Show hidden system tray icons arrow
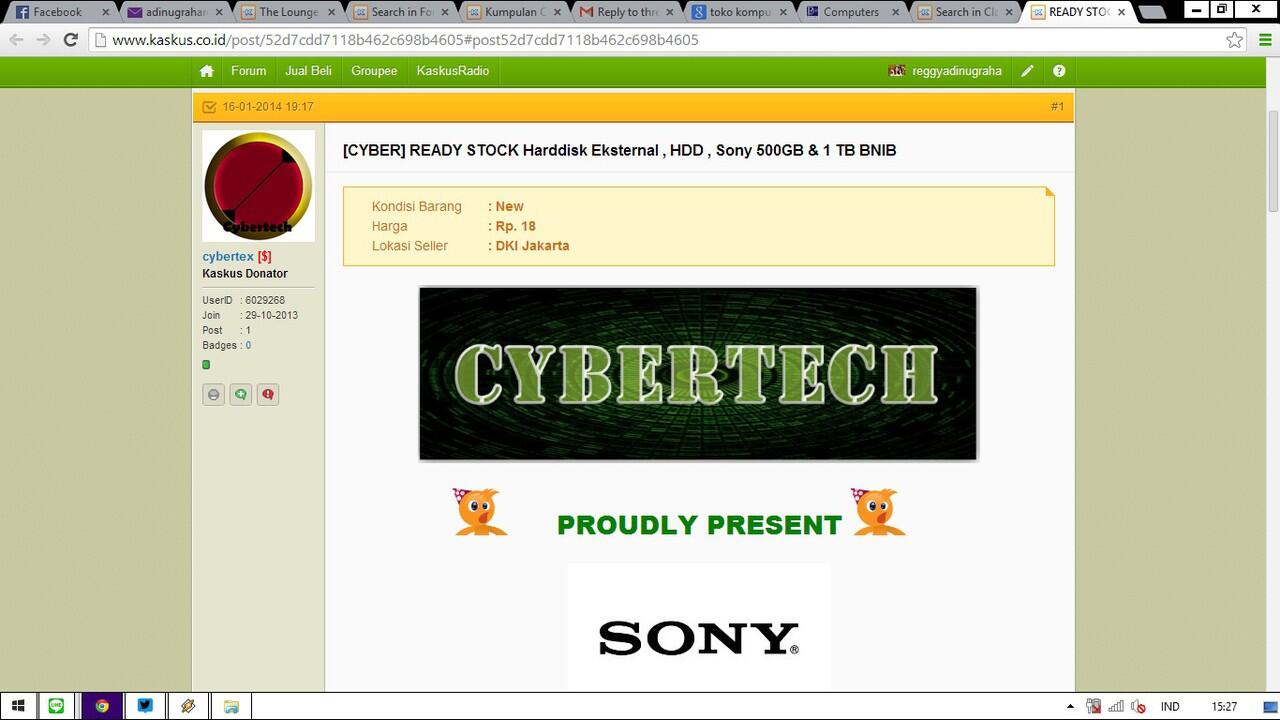The height and width of the screenshot is (720, 1280). pyautogui.click(x=1070, y=706)
